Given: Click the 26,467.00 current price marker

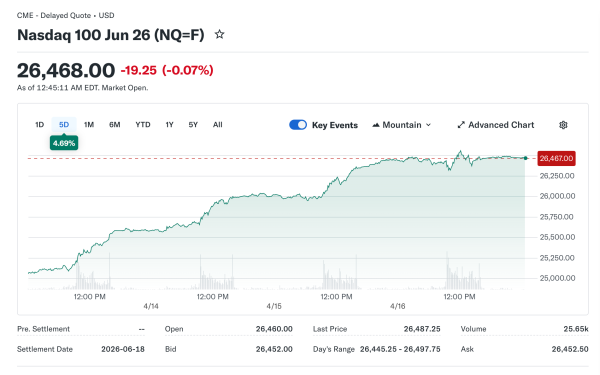Looking at the screenshot, I should coord(556,158).
